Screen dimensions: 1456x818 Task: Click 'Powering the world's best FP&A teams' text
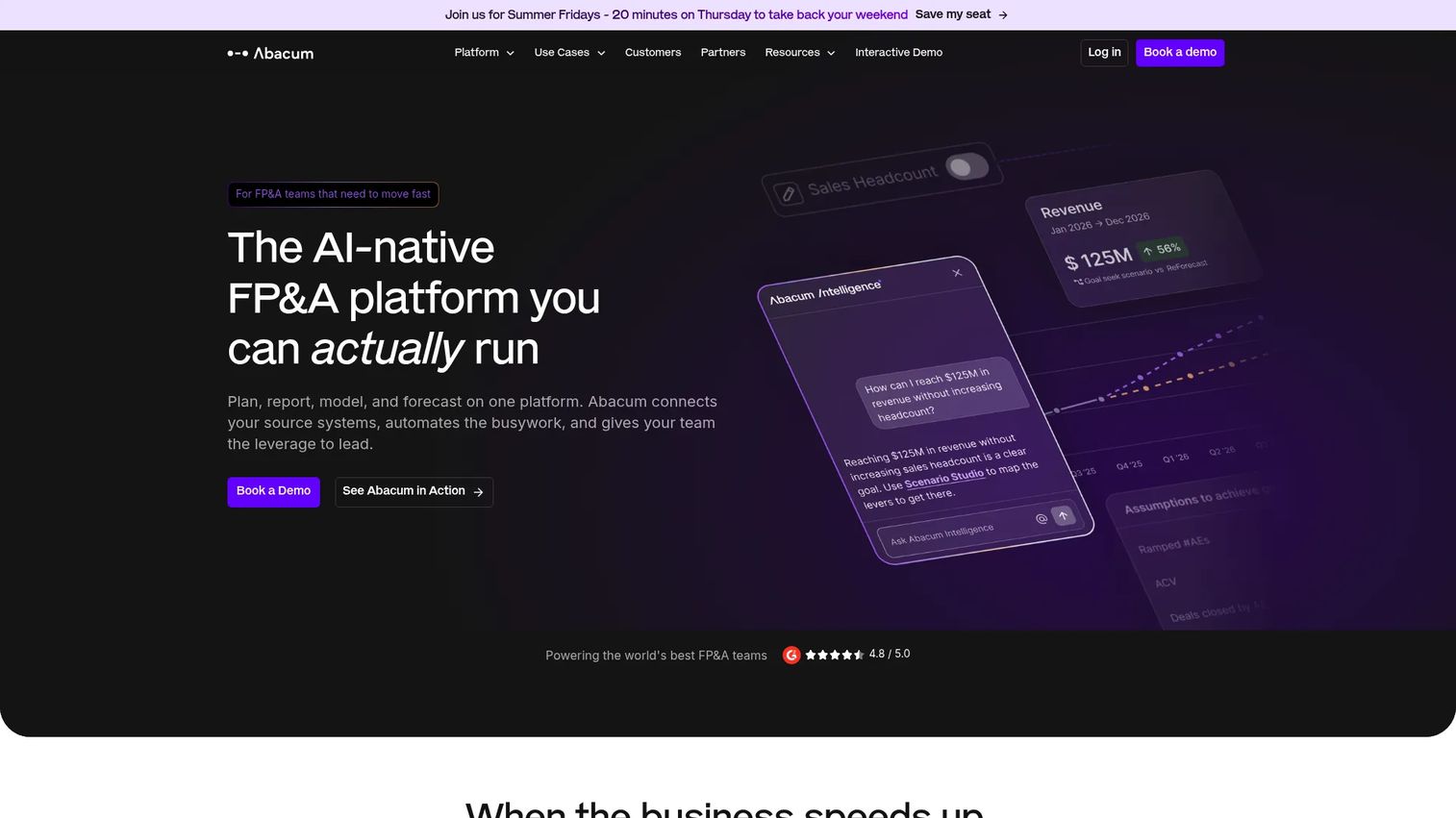(x=656, y=656)
